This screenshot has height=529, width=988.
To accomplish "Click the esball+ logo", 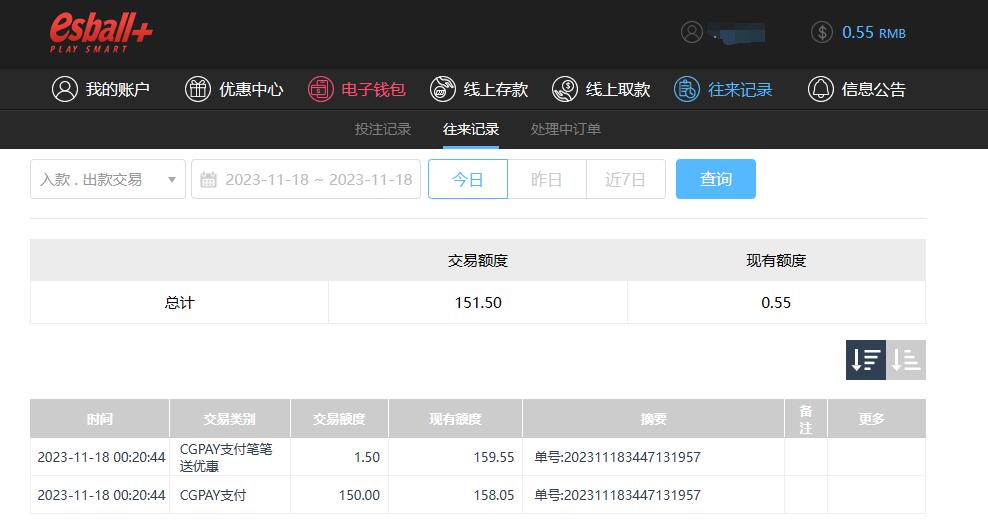I will click(101, 33).
